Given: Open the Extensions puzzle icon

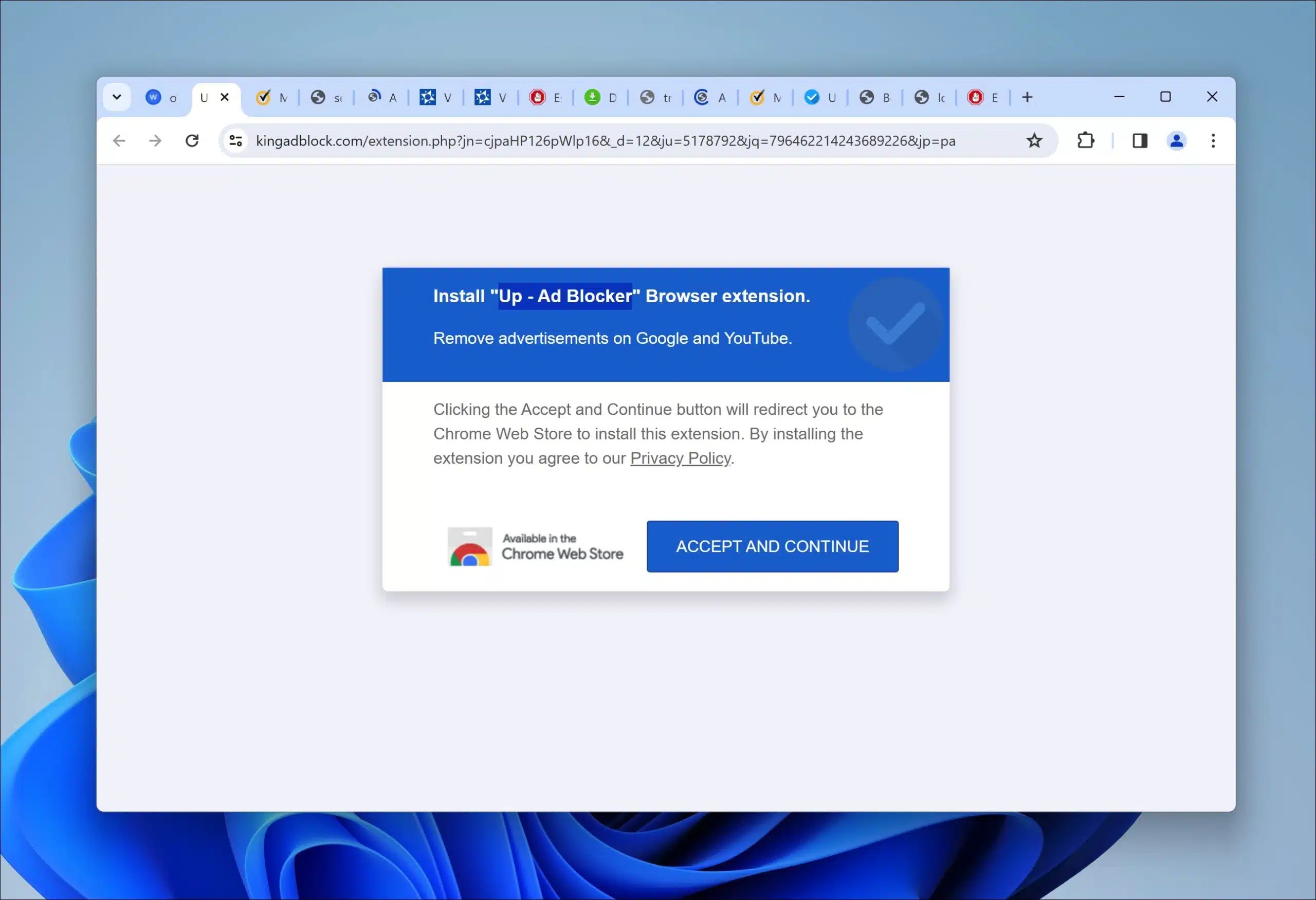Looking at the screenshot, I should 1085,140.
